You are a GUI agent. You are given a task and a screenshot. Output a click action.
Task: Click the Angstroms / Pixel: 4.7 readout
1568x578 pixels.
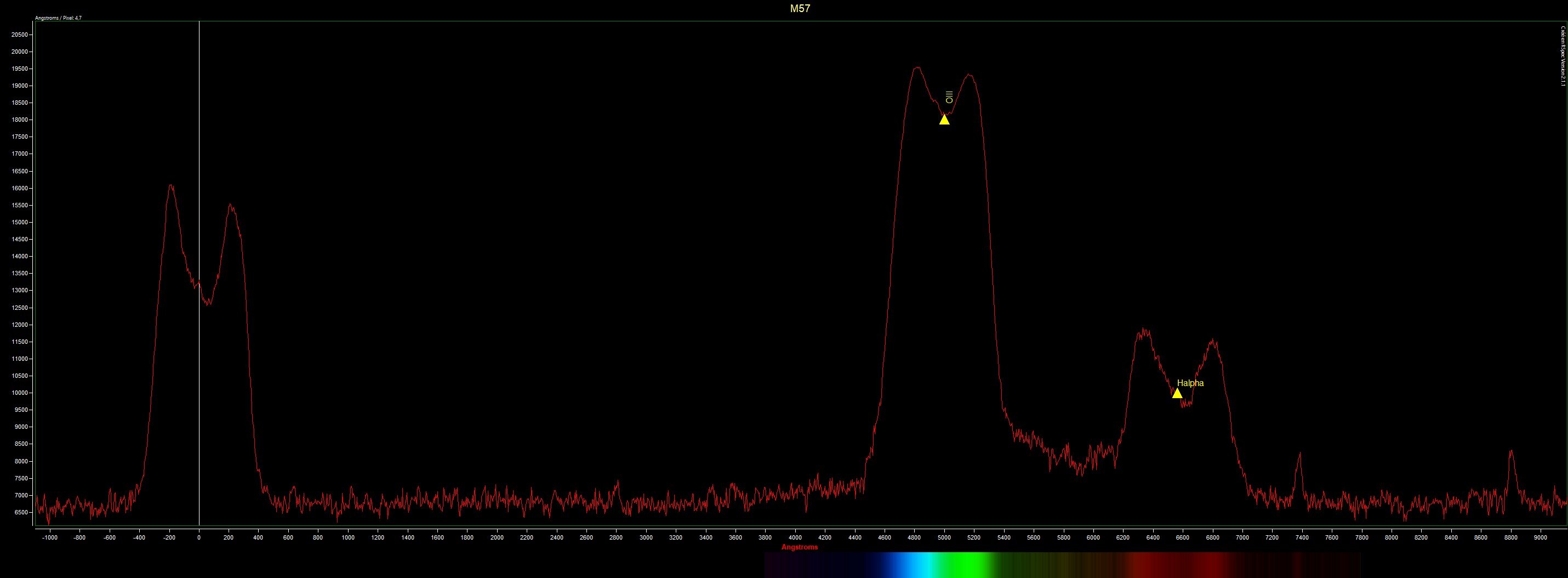59,18
